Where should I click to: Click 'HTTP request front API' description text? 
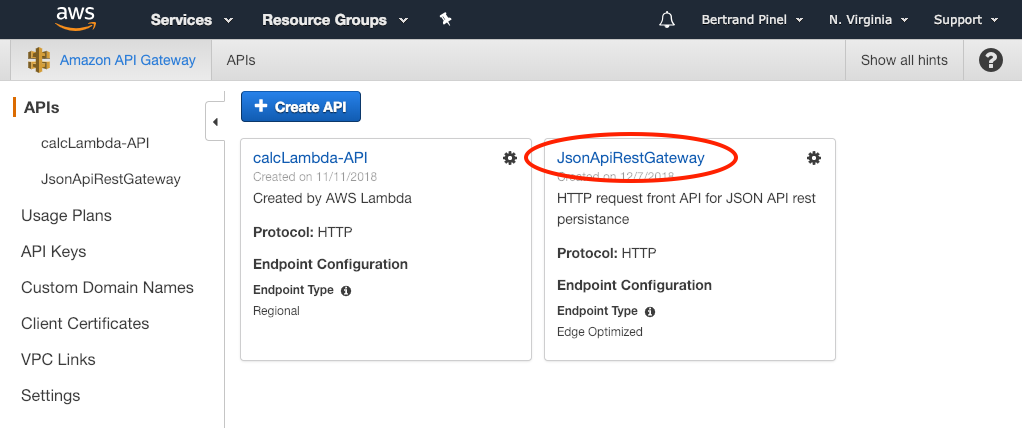686,208
